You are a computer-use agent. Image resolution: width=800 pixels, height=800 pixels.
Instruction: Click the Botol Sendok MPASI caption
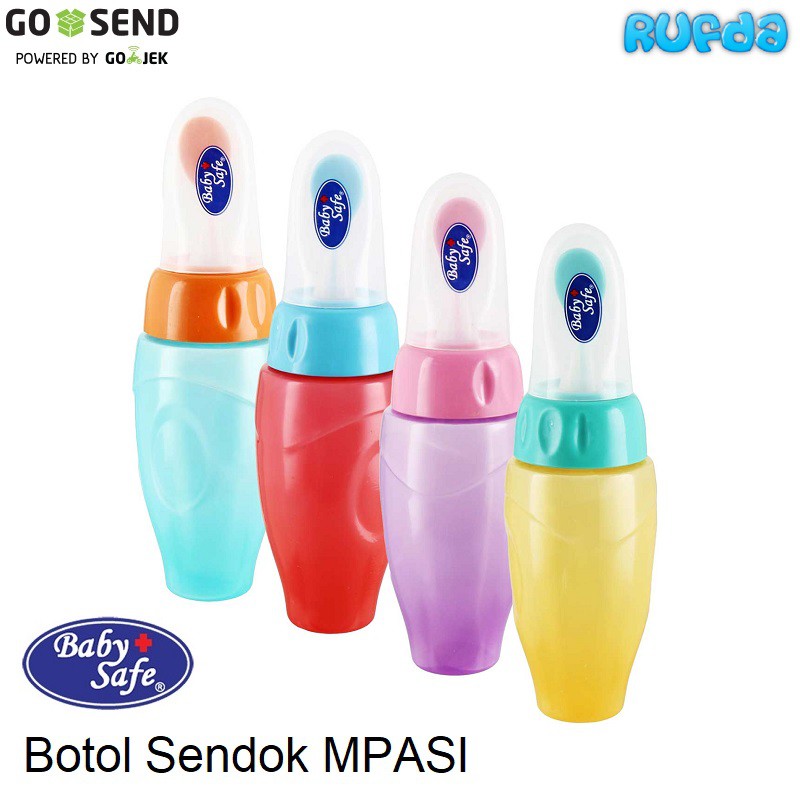point(245,755)
